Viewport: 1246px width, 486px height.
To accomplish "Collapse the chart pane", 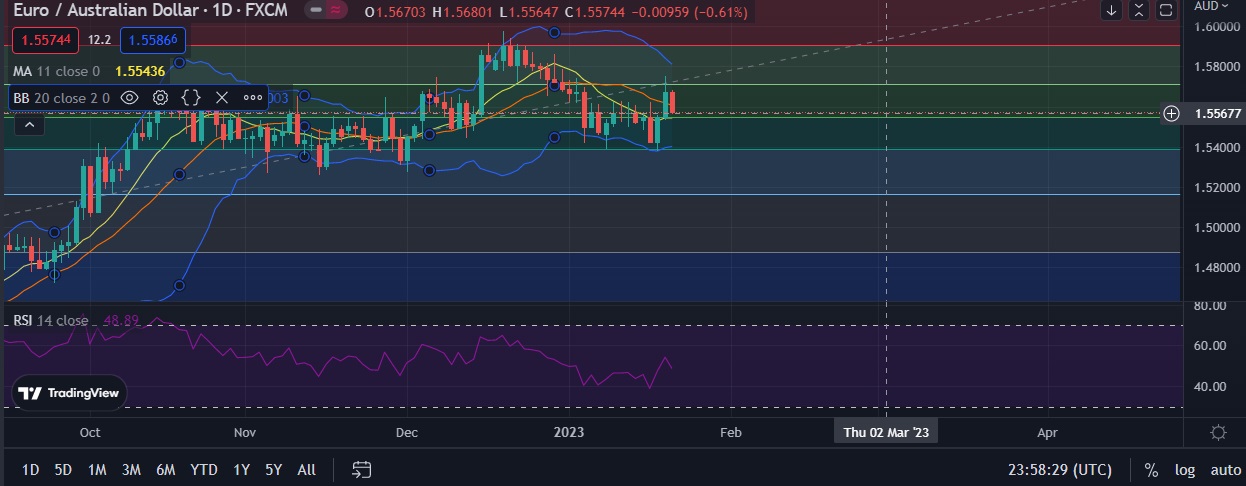I will (x=1139, y=11).
